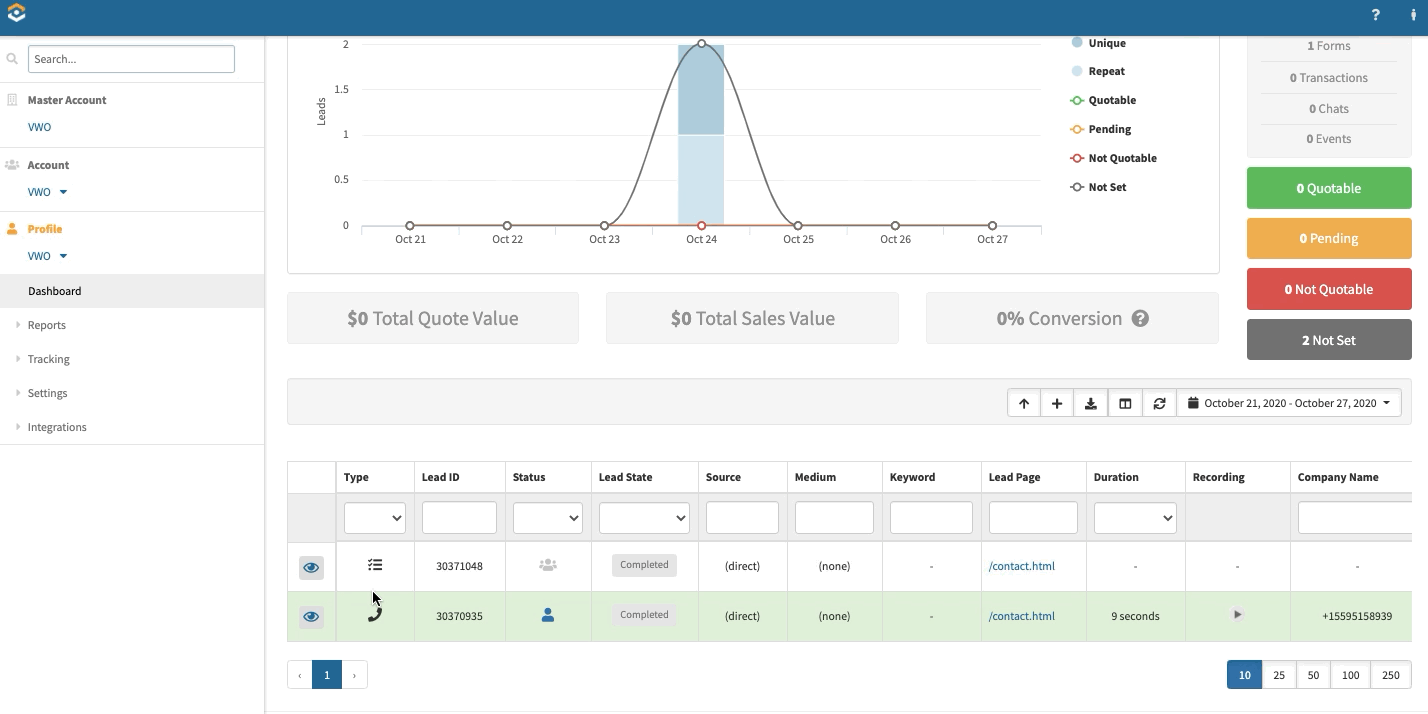Toggle Not Quotable line in chart legend

click(1114, 158)
